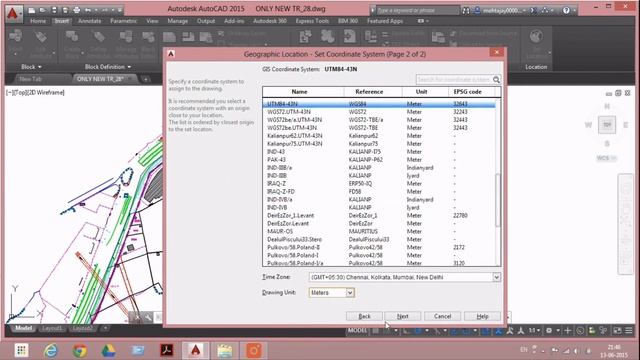Open the Time Zone dropdown
Image resolution: width=640 pixels, height=360 pixels.
tap(496, 277)
